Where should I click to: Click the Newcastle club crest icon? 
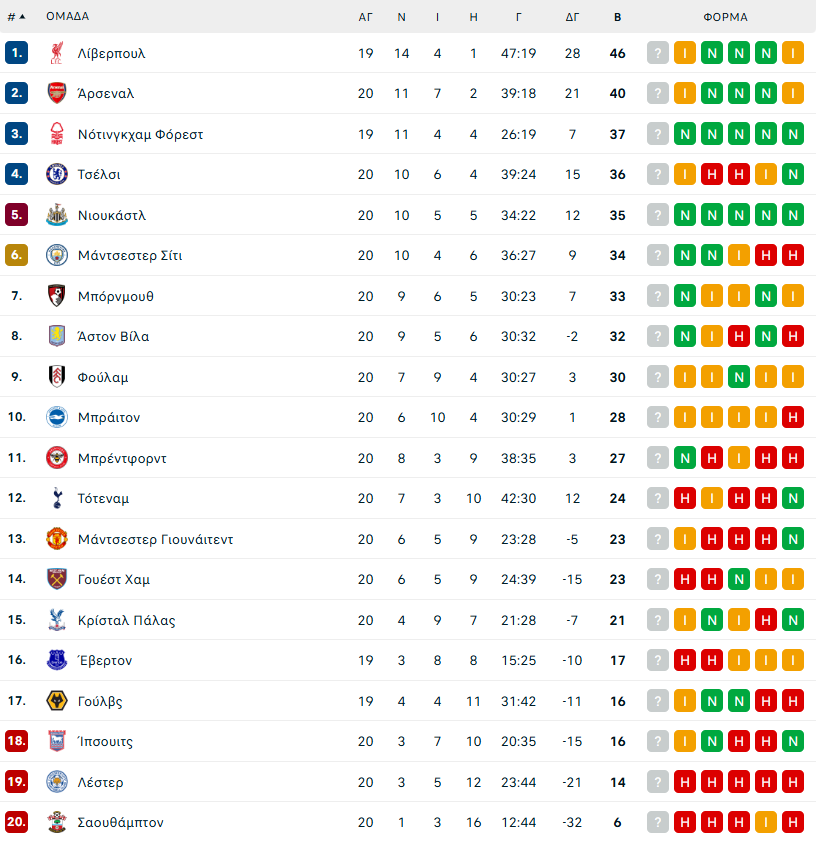(x=57, y=215)
